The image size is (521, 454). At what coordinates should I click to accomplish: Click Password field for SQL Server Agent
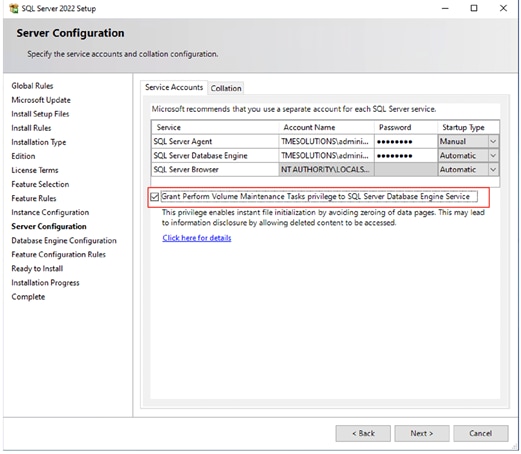pyautogui.click(x=406, y=141)
